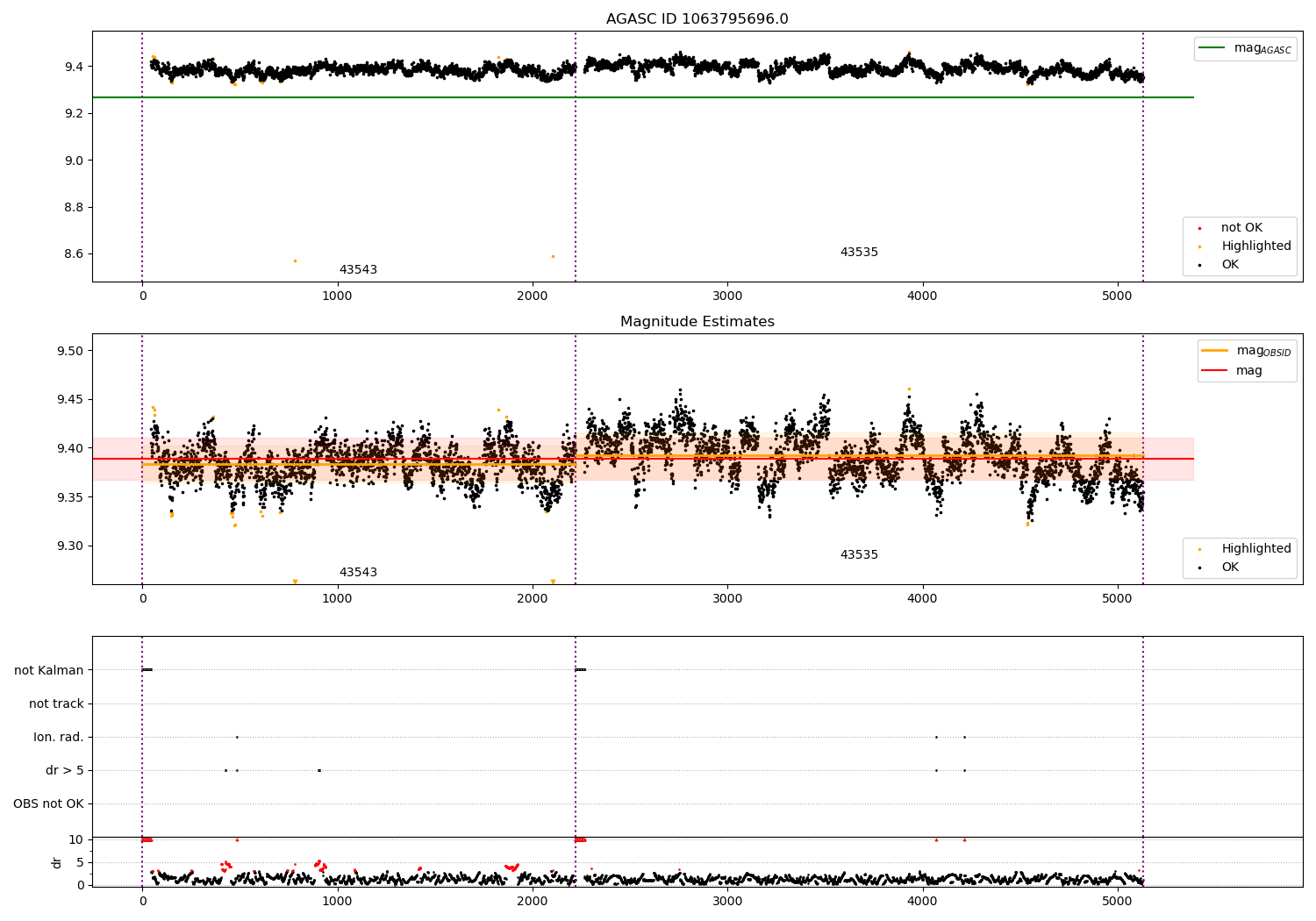The width and height of the screenshot is (1316, 921).
Task: Click orange outlier point near 8.59 in top plot
Action: click(553, 256)
